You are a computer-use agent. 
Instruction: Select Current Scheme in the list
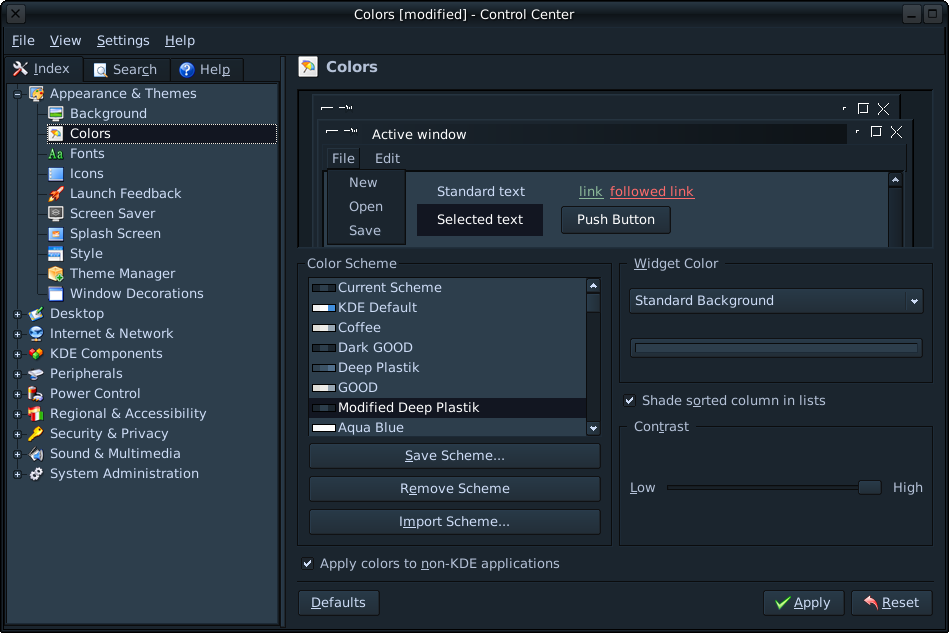(x=447, y=287)
